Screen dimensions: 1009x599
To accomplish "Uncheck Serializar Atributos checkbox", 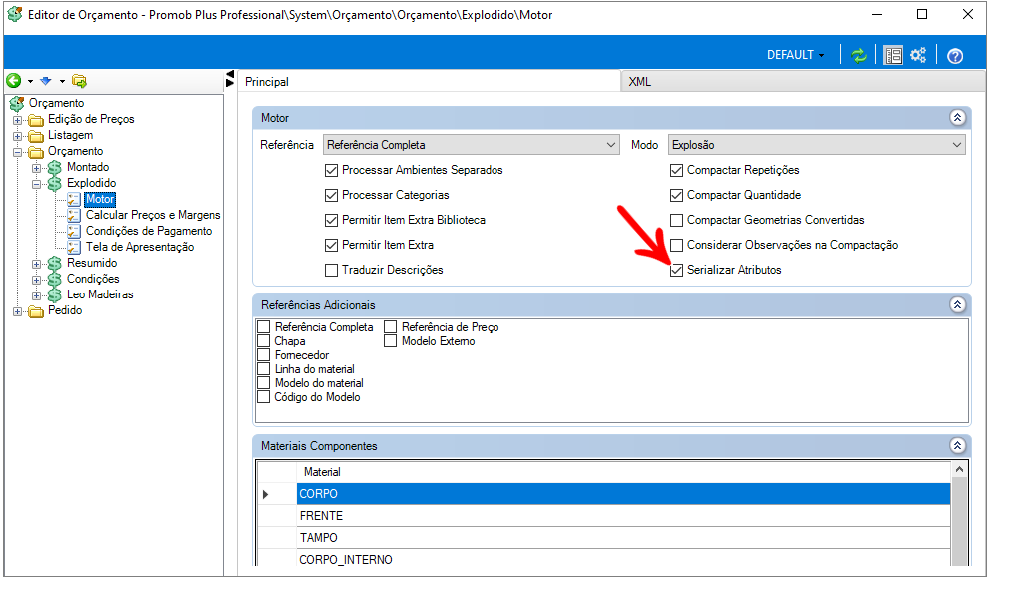I will click(x=676, y=271).
